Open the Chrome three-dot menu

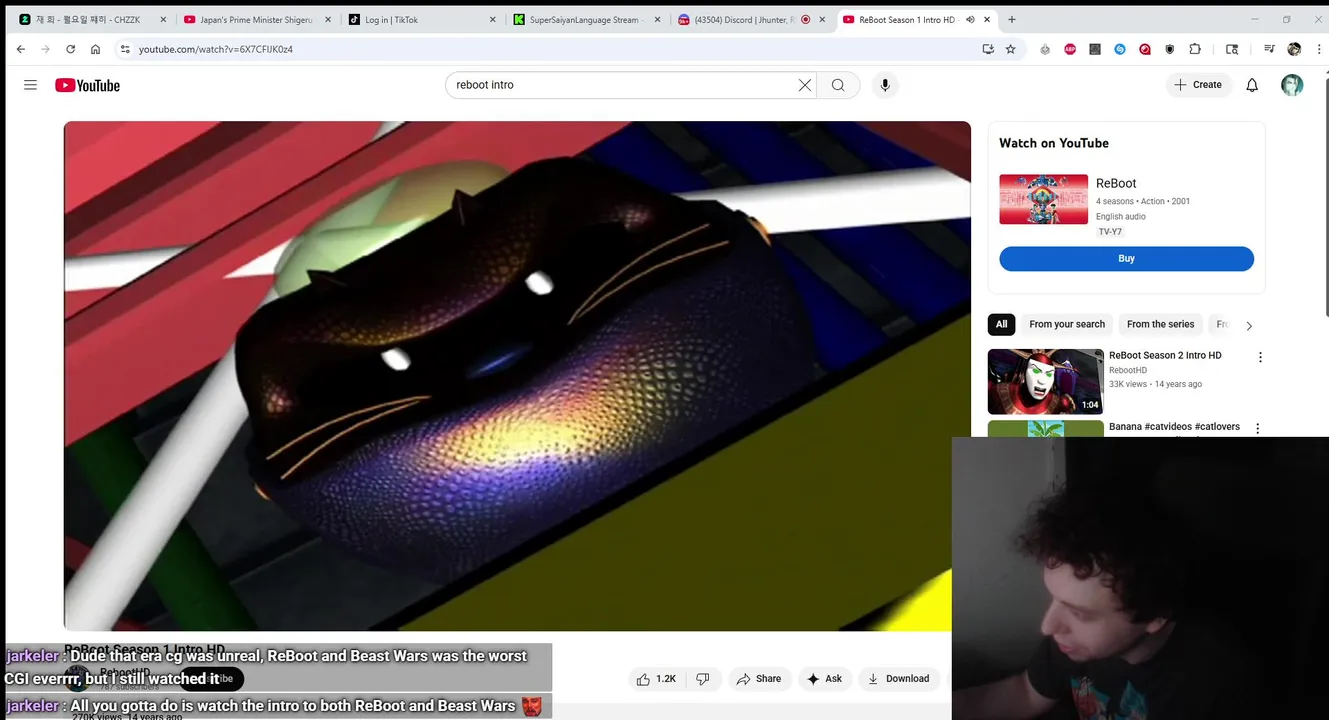point(1317,49)
